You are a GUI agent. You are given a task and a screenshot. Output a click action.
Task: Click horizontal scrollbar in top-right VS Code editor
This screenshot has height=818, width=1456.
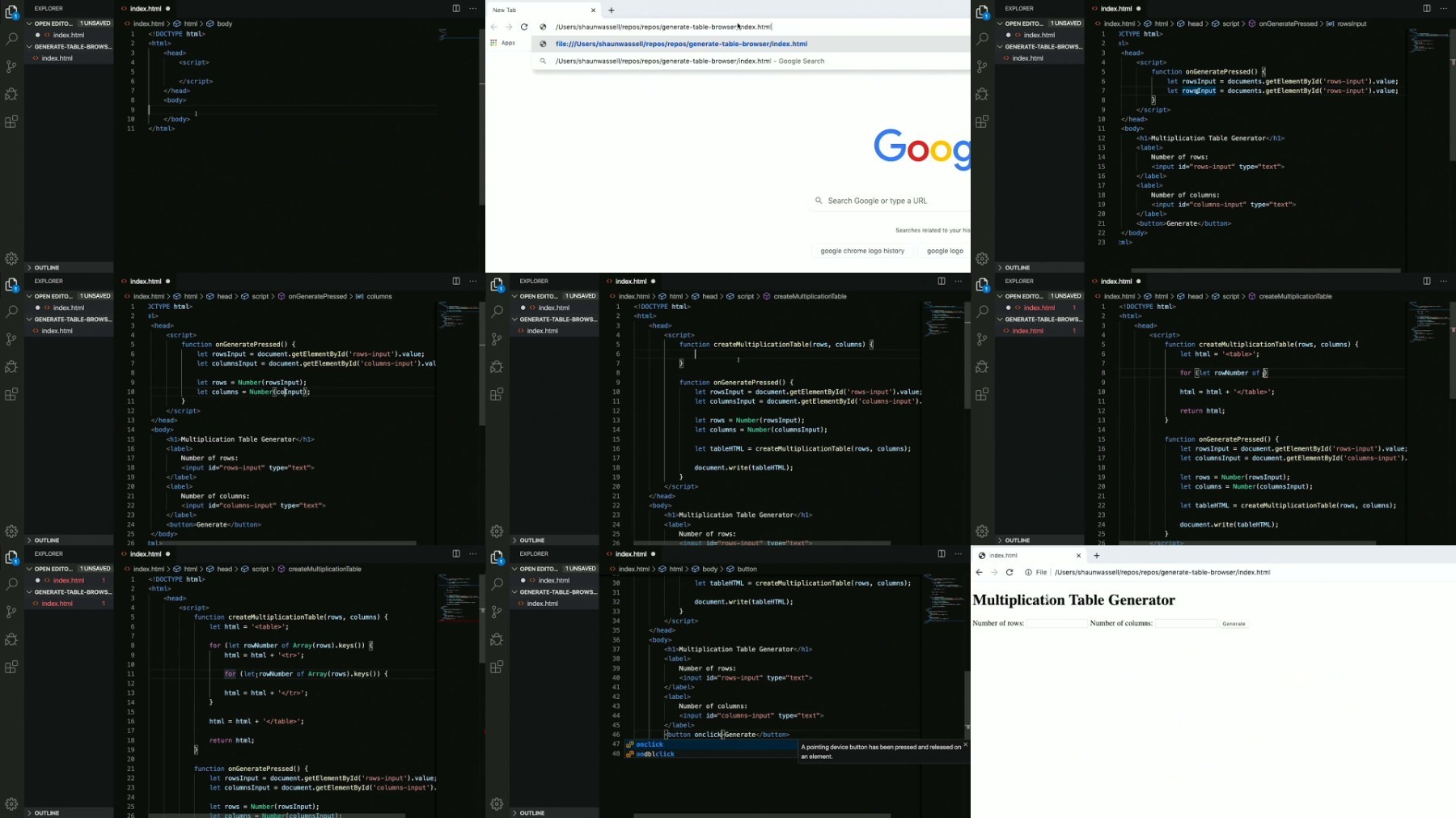pos(1265,270)
